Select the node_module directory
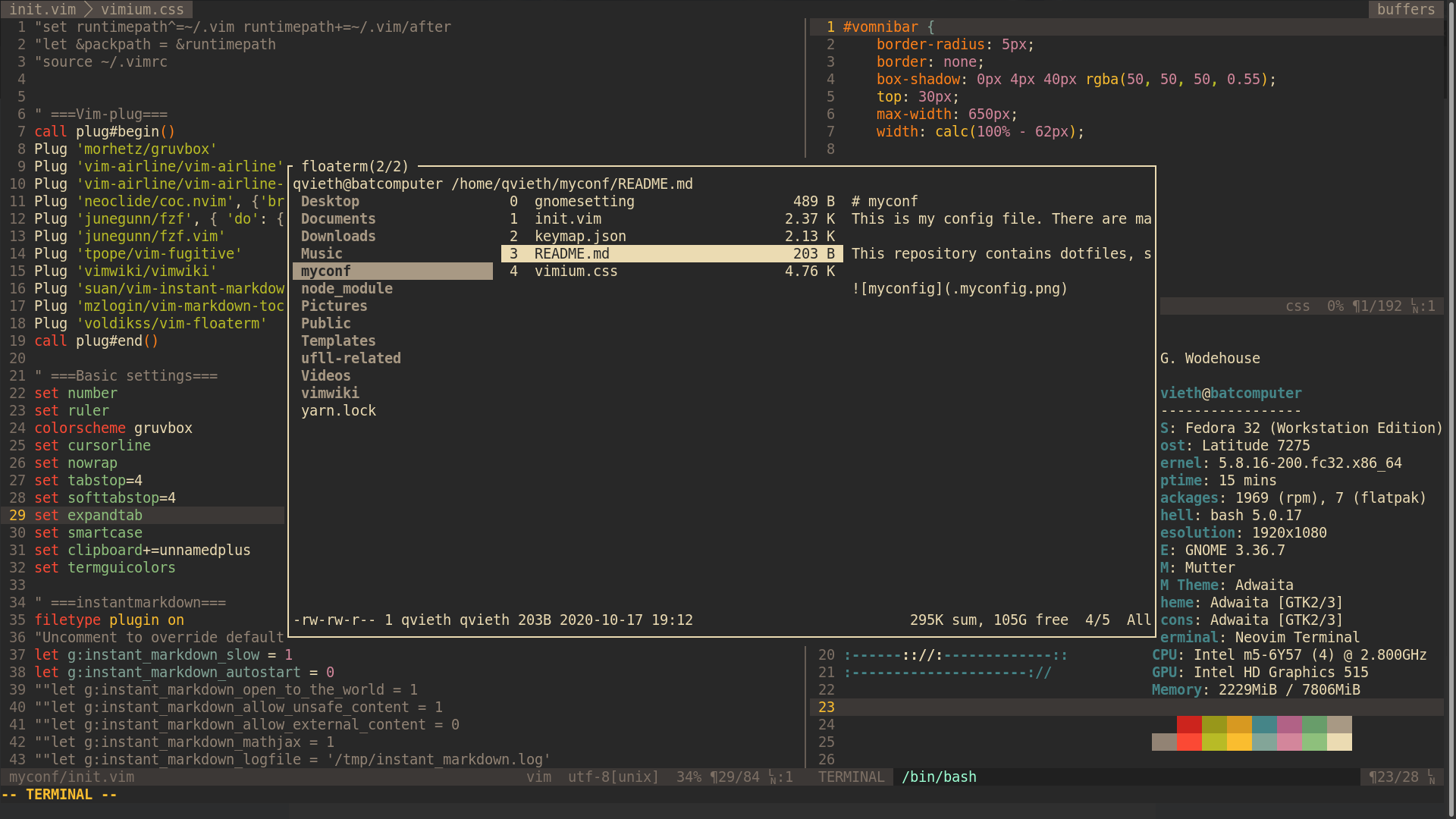The height and width of the screenshot is (819, 1456). [347, 288]
